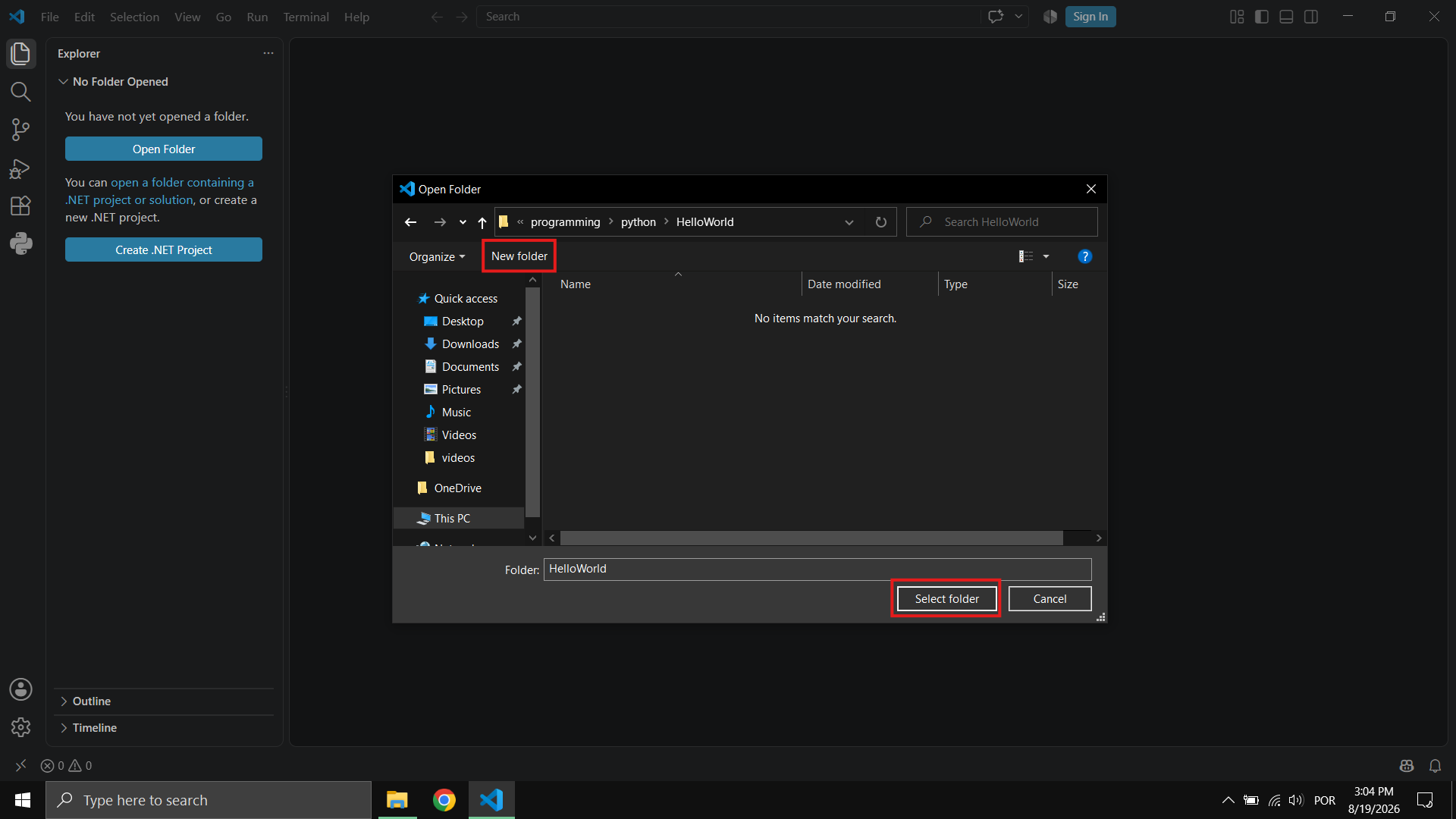Click the Copilot chat icon in title bar
This screenshot has height=819, width=1456.
996,17
